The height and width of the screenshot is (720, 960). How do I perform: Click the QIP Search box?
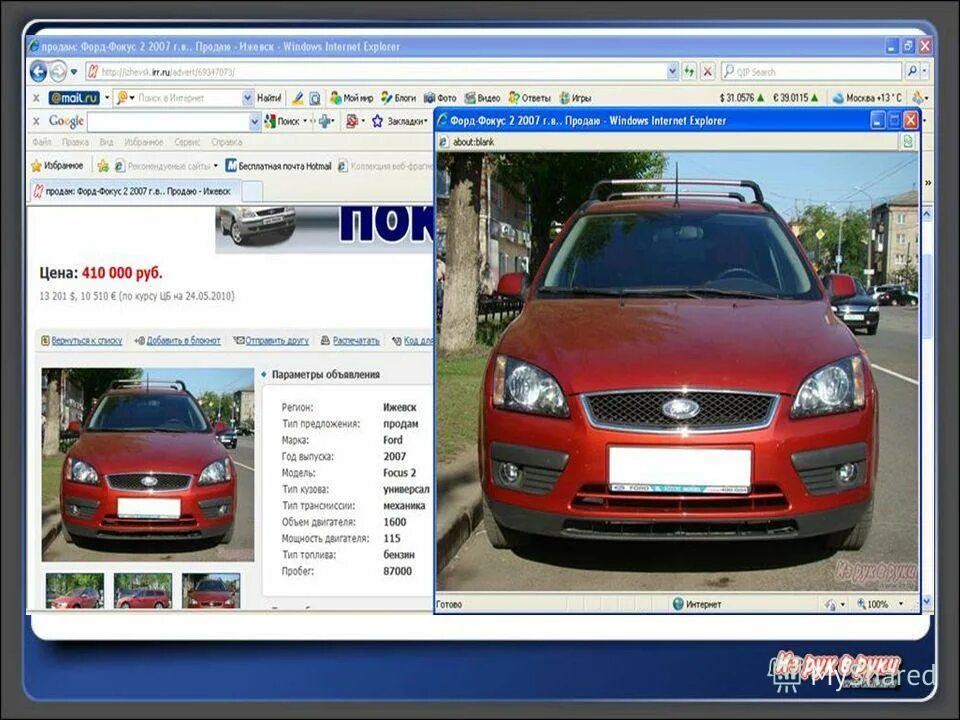coord(811,72)
